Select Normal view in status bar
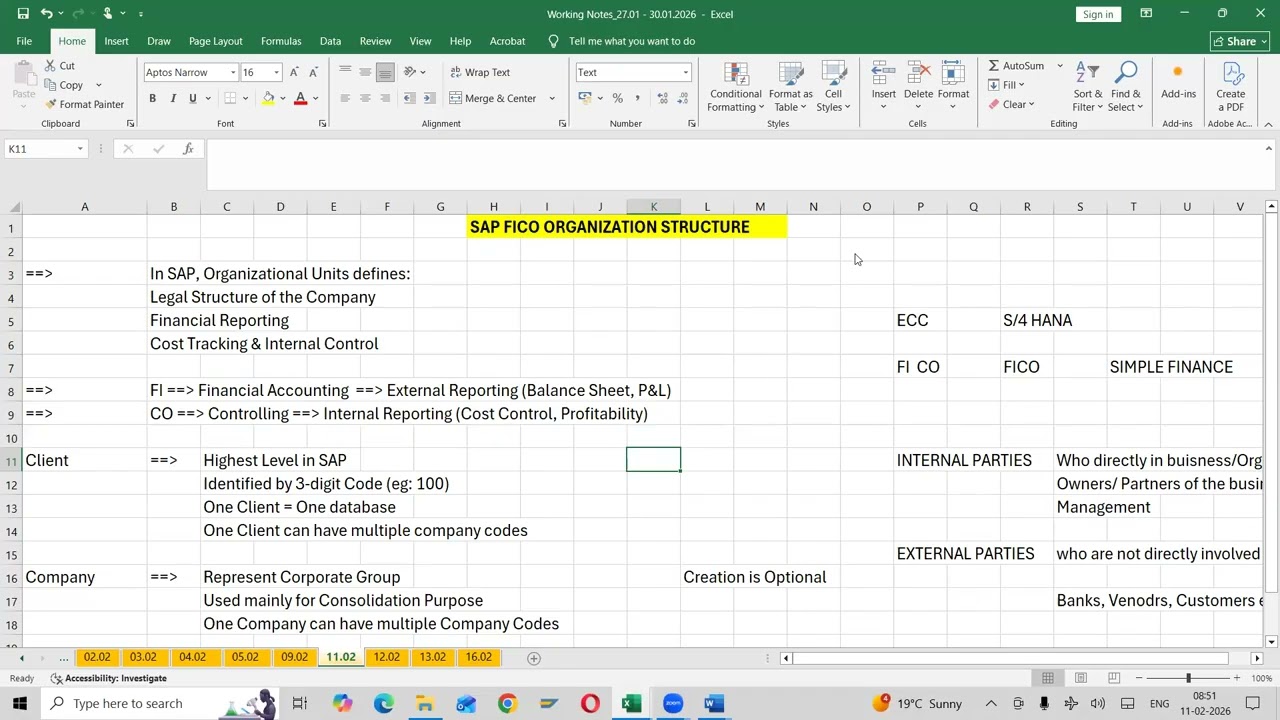This screenshot has width=1280, height=720. 1048,678
